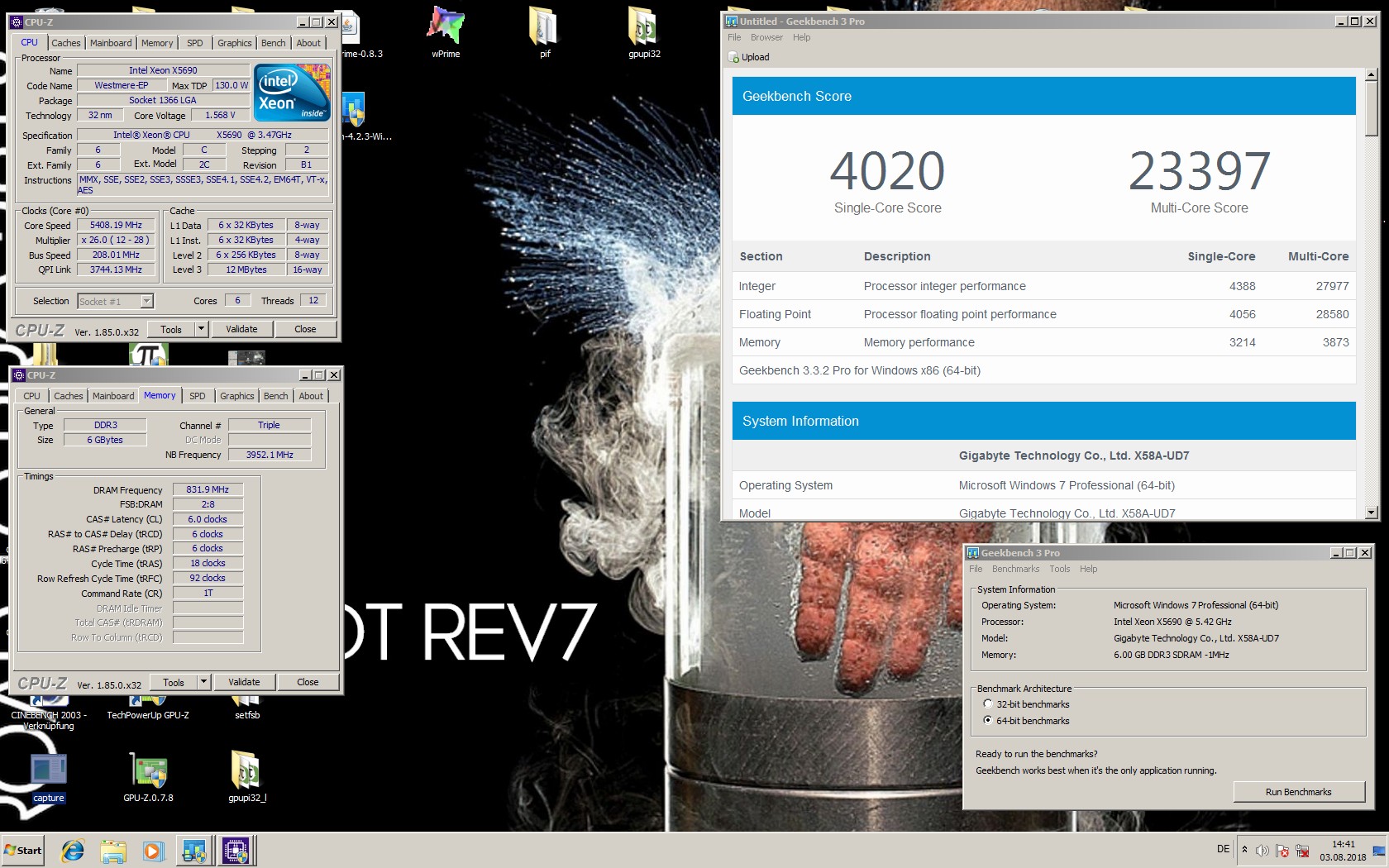Viewport: 1389px width, 868px height.
Task: Open the Socket #1 selection dropdown
Action: (146, 302)
